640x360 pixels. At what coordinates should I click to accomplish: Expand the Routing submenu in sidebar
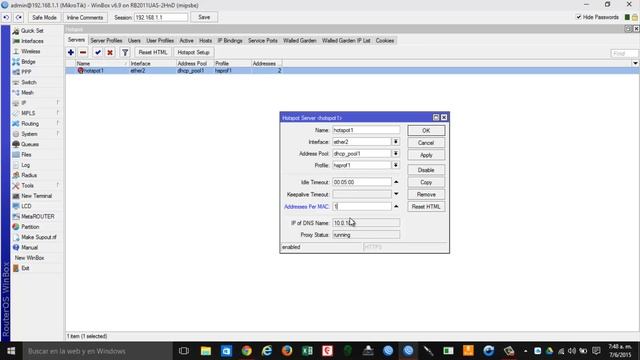(58, 123)
